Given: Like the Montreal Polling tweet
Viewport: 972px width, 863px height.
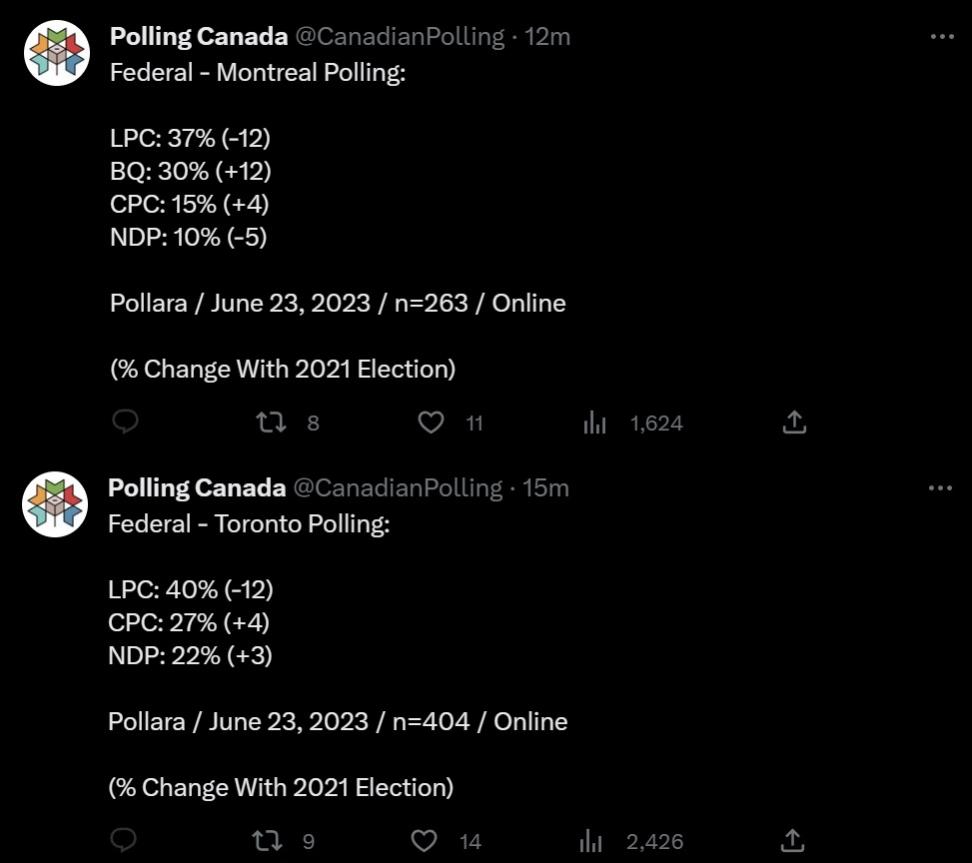Looking at the screenshot, I should click(430, 423).
